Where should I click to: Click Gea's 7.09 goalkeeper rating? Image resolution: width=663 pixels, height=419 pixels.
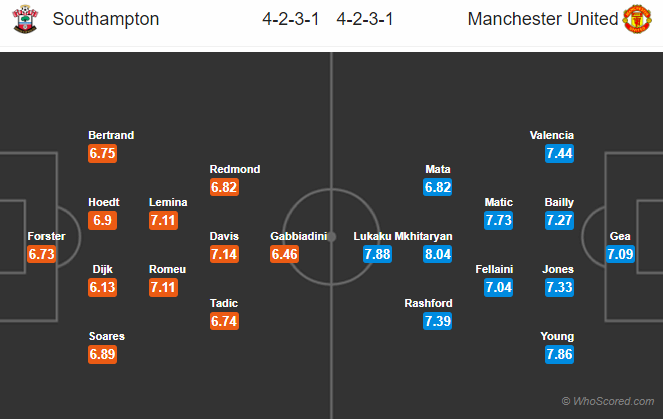click(x=620, y=254)
